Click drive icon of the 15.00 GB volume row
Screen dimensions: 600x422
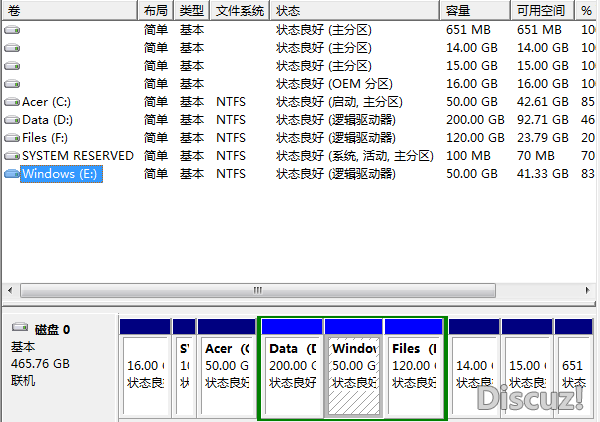[12, 66]
